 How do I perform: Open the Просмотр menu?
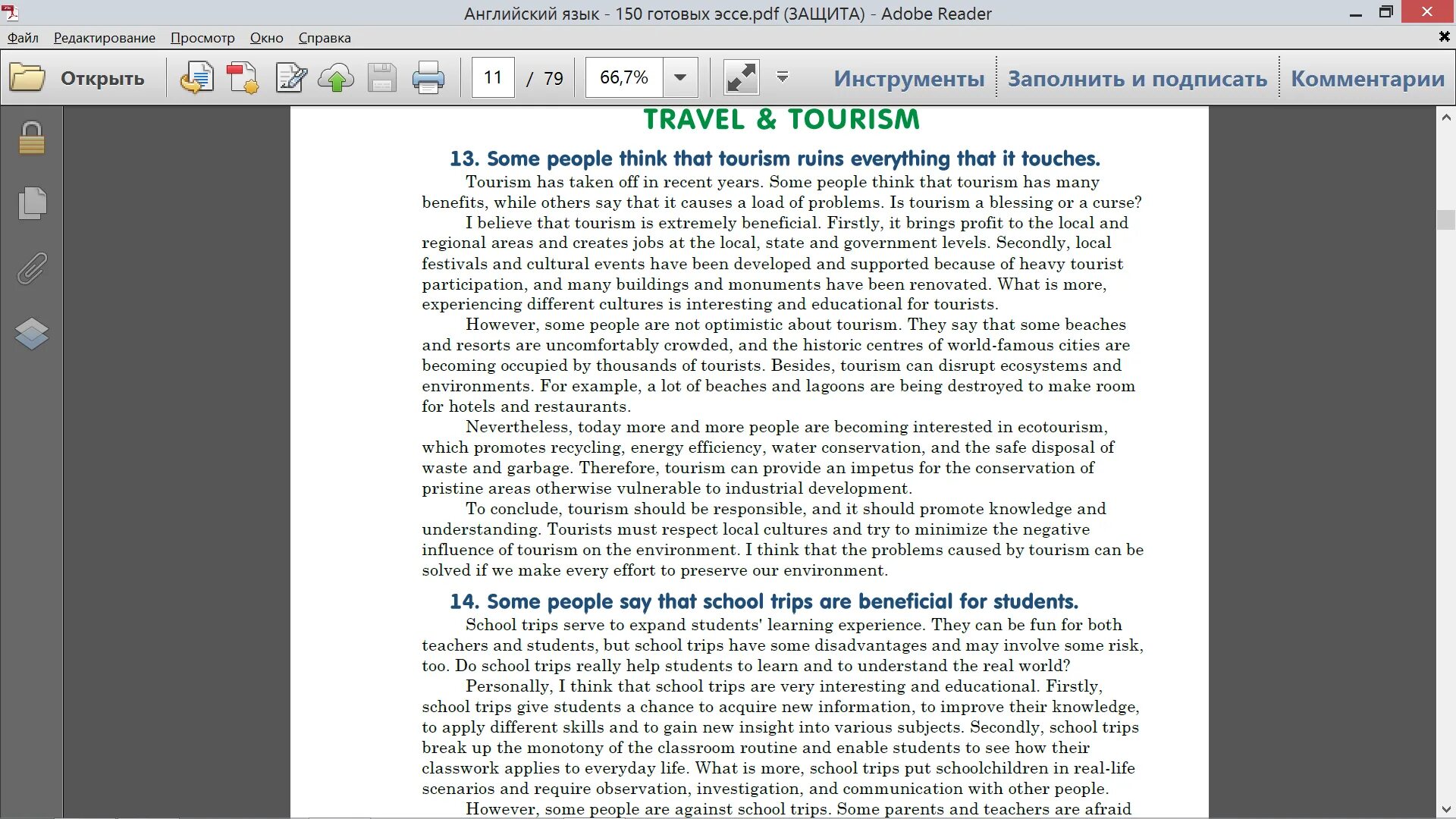pyautogui.click(x=202, y=38)
